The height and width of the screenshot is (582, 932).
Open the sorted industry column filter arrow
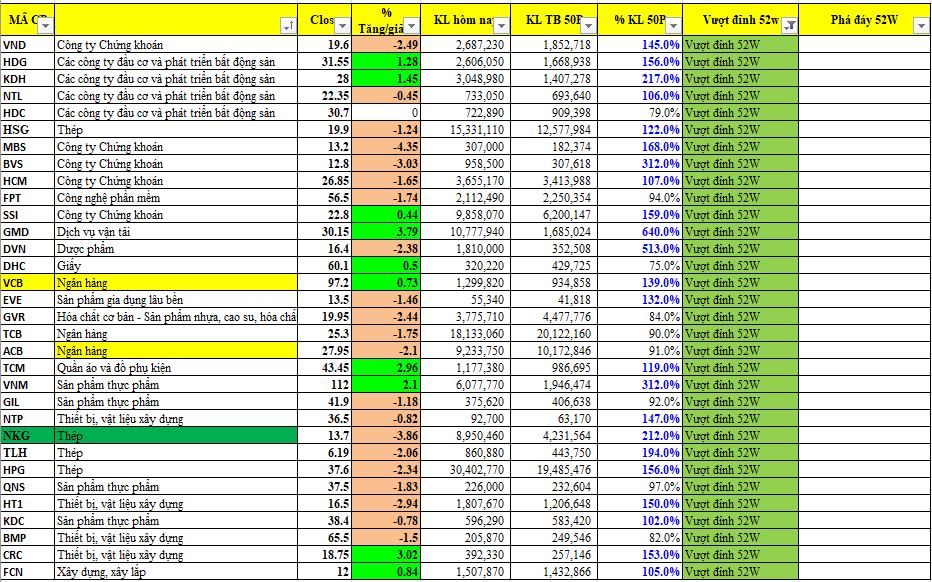pos(289,26)
